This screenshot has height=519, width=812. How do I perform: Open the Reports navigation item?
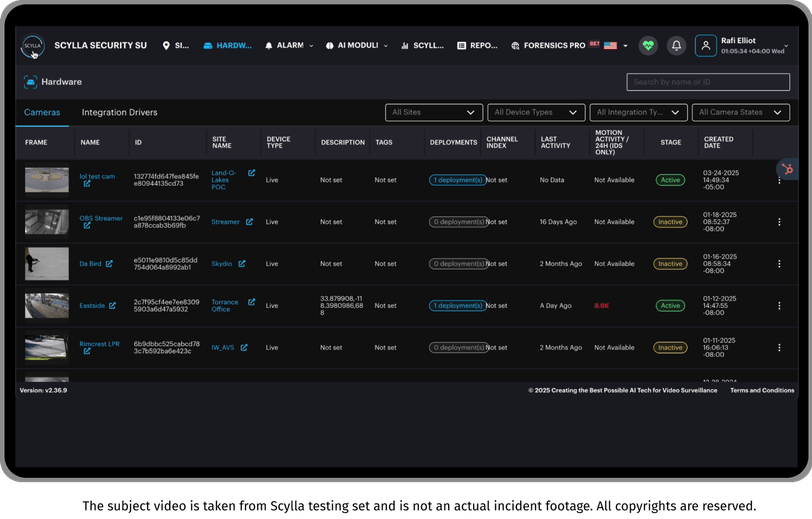(x=477, y=46)
